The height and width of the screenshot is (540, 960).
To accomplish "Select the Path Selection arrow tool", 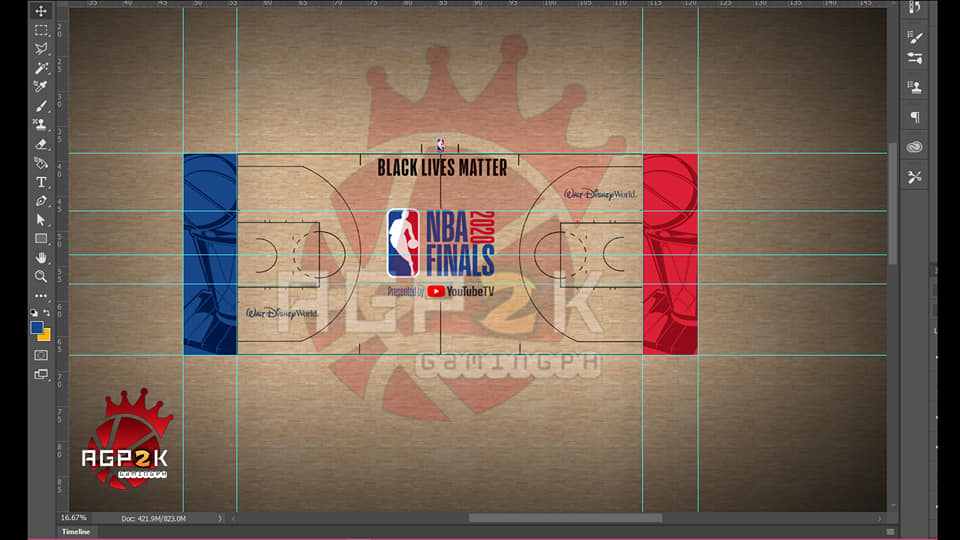I will click(41, 220).
